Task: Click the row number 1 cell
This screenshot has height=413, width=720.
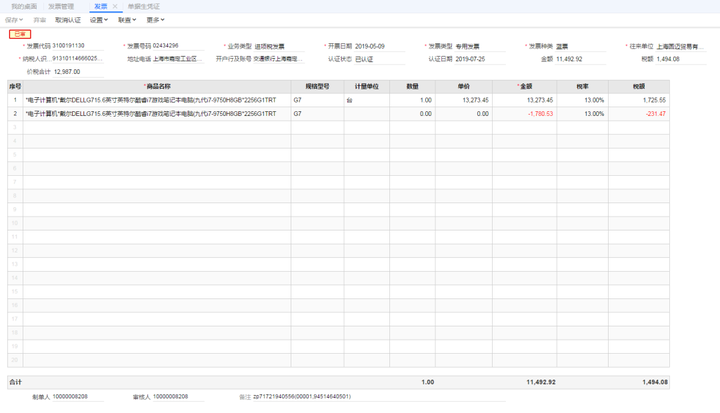Action: point(15,100)
